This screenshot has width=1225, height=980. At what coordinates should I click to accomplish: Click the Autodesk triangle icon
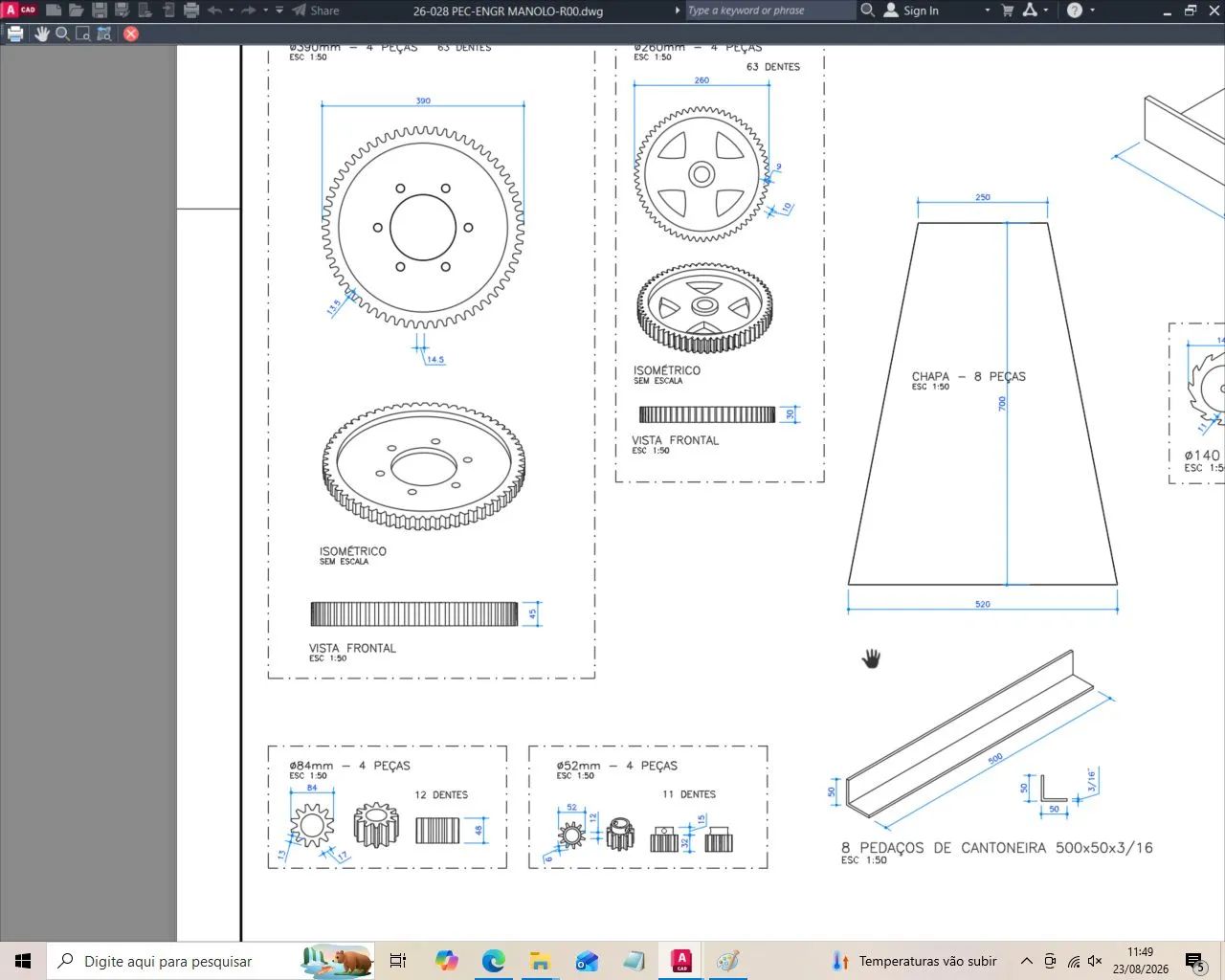click(x=1030, y=11)
